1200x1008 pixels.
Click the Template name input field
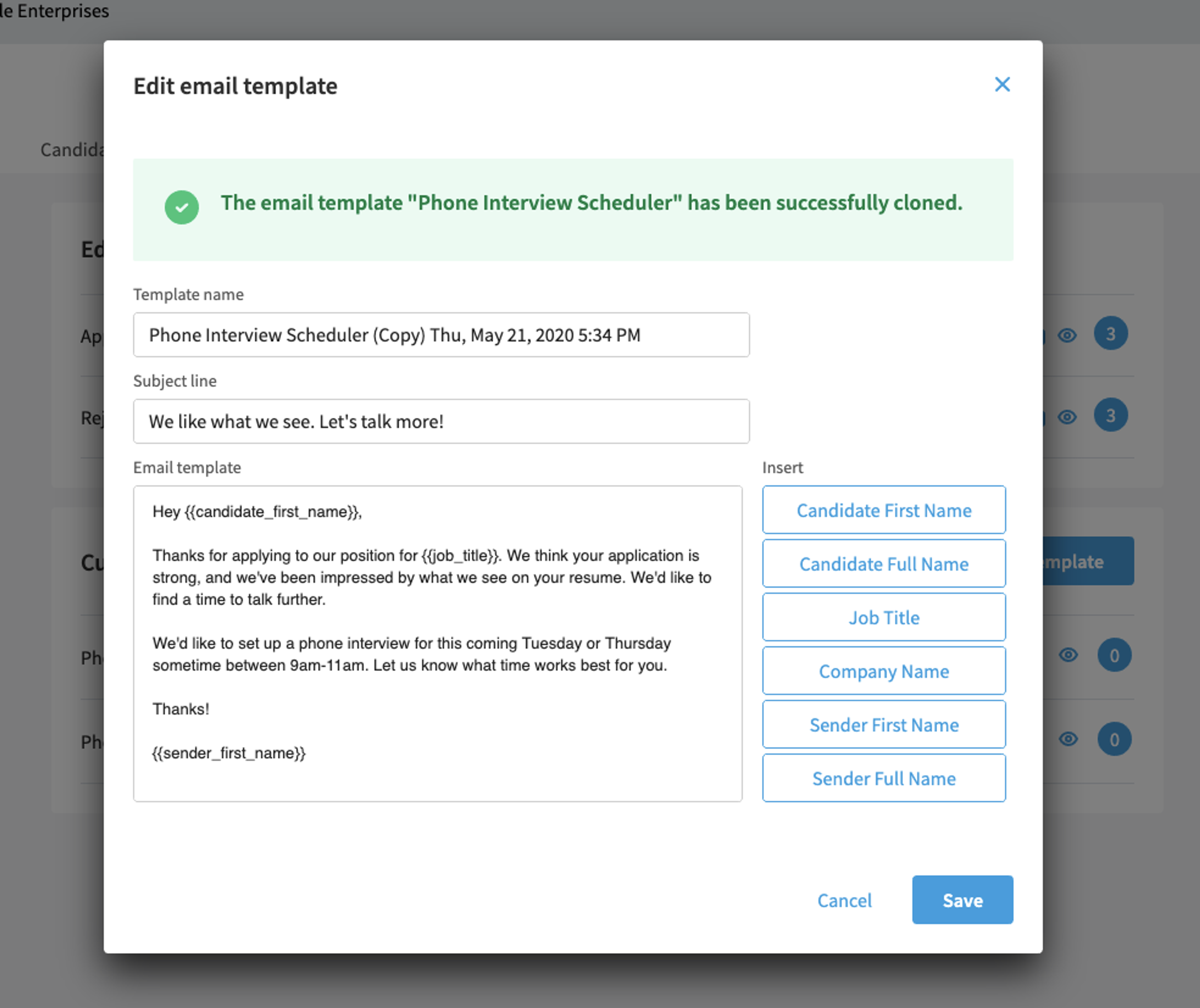point(441,335)
